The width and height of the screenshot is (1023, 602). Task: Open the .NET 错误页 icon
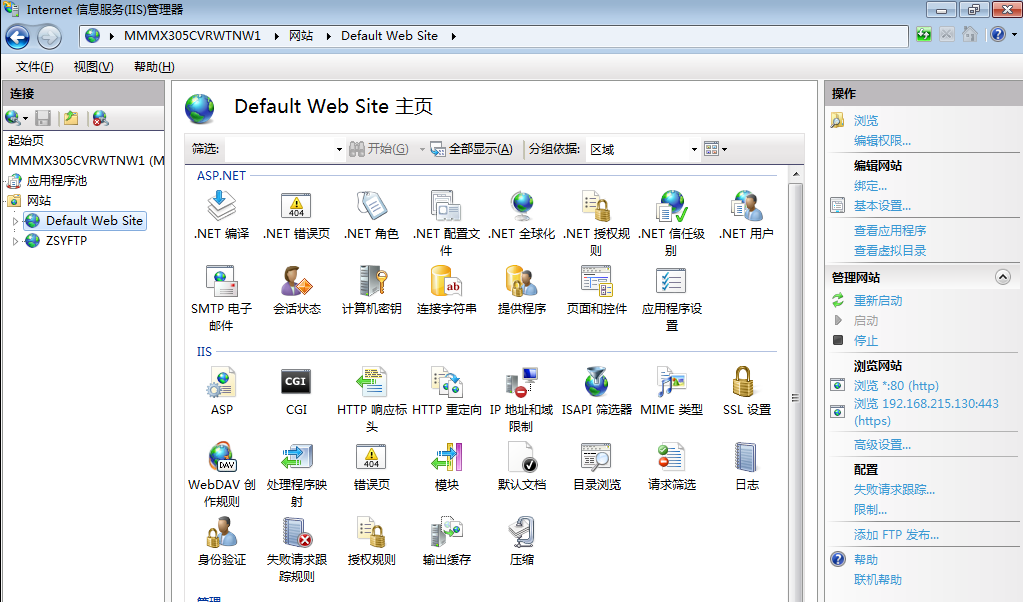[296, 205]
